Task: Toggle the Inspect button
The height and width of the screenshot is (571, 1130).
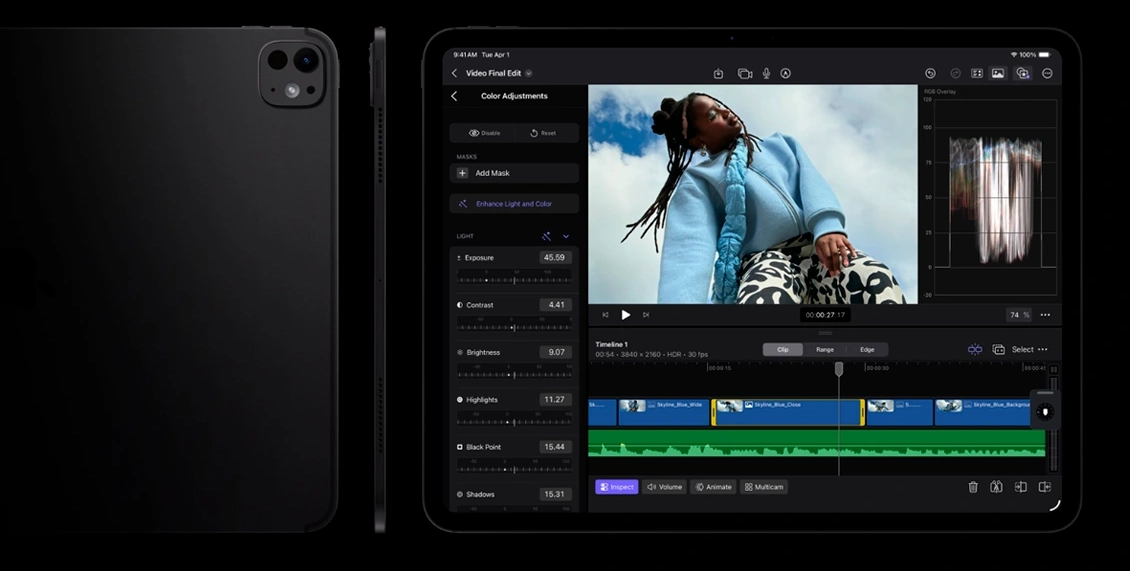Action: [x=616, y=487]
